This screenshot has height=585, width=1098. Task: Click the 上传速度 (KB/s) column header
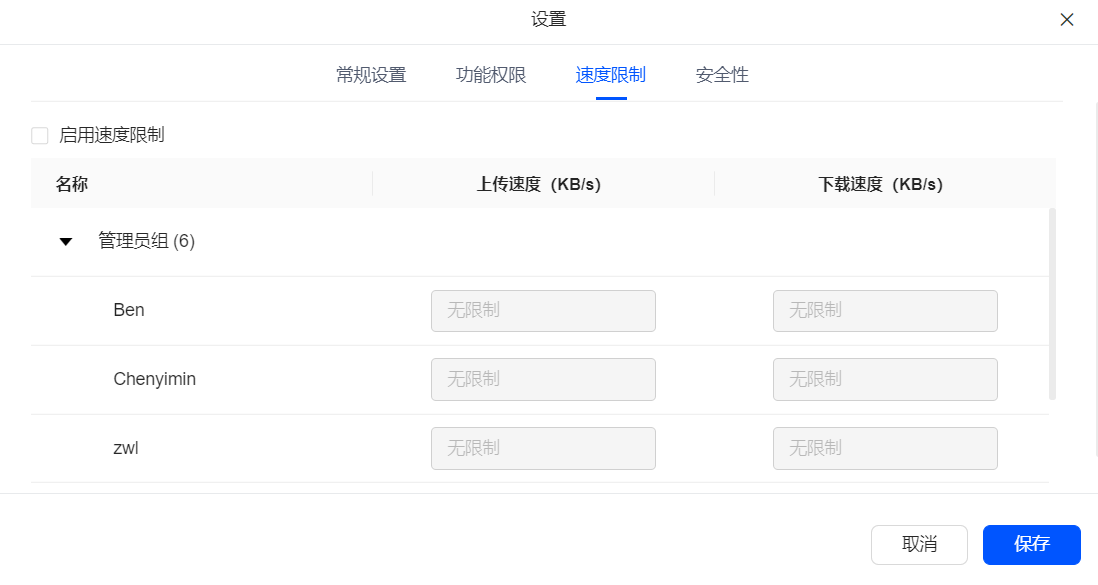(x=538, y=184)
